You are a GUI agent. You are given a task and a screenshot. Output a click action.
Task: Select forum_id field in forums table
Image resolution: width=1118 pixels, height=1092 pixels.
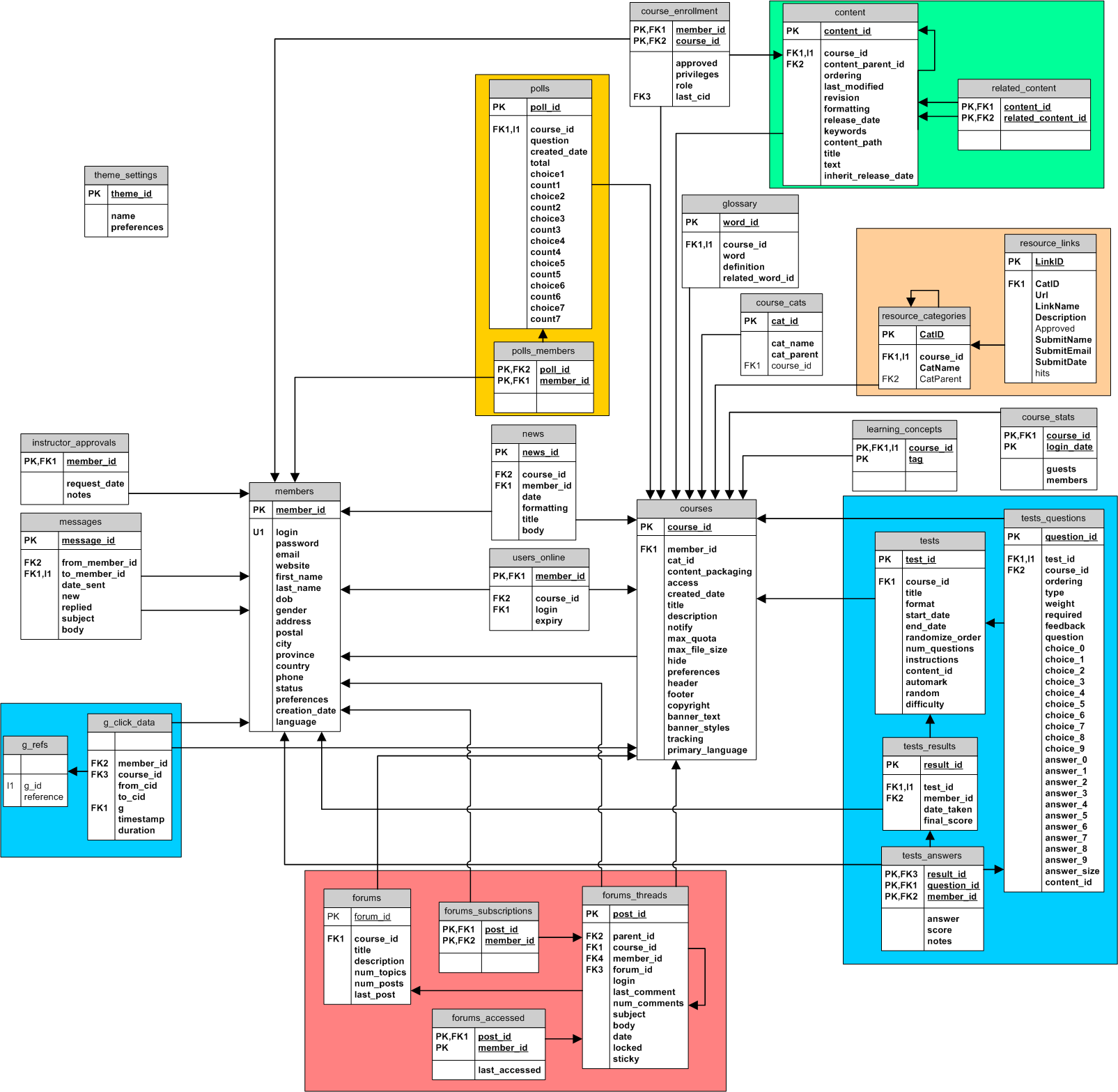click(372, 916)
